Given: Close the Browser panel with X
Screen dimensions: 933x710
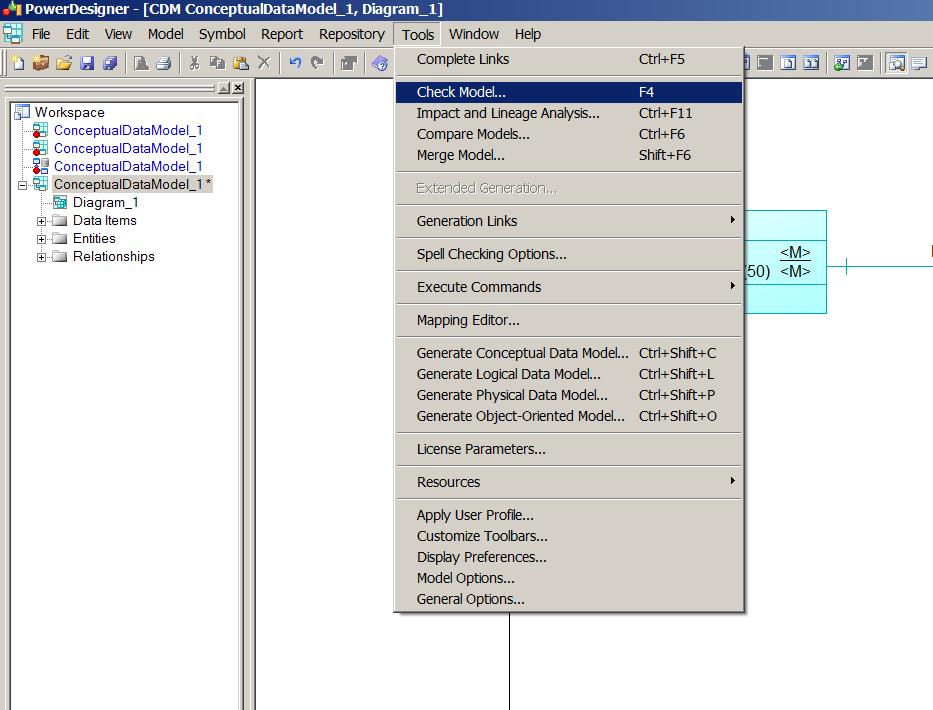Looking at the screenshot, I should pos(238,88).
